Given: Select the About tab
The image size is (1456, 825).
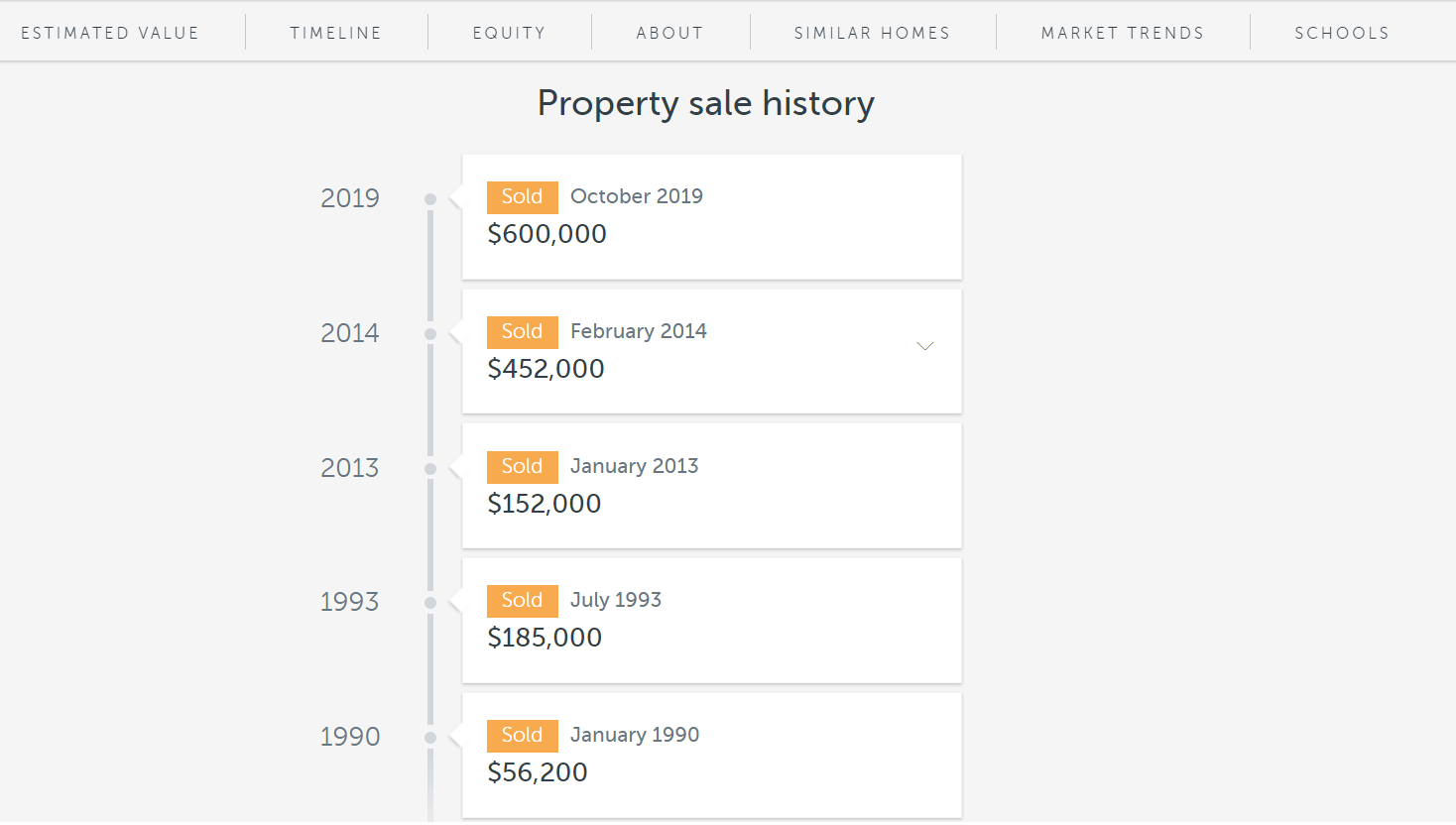Looking at the screenshot, I should point(670,33).
